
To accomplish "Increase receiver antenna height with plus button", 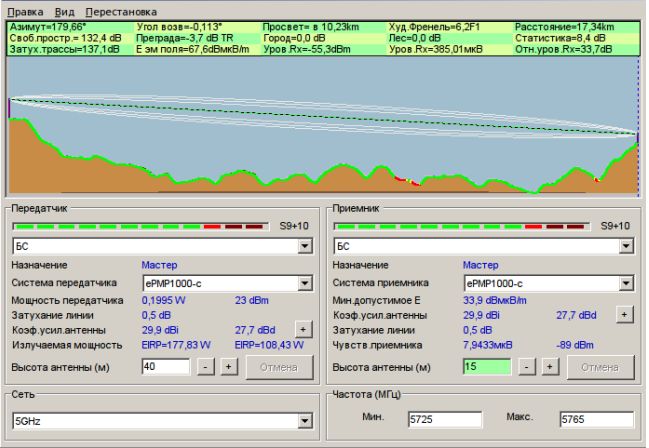I will (548, 367).
